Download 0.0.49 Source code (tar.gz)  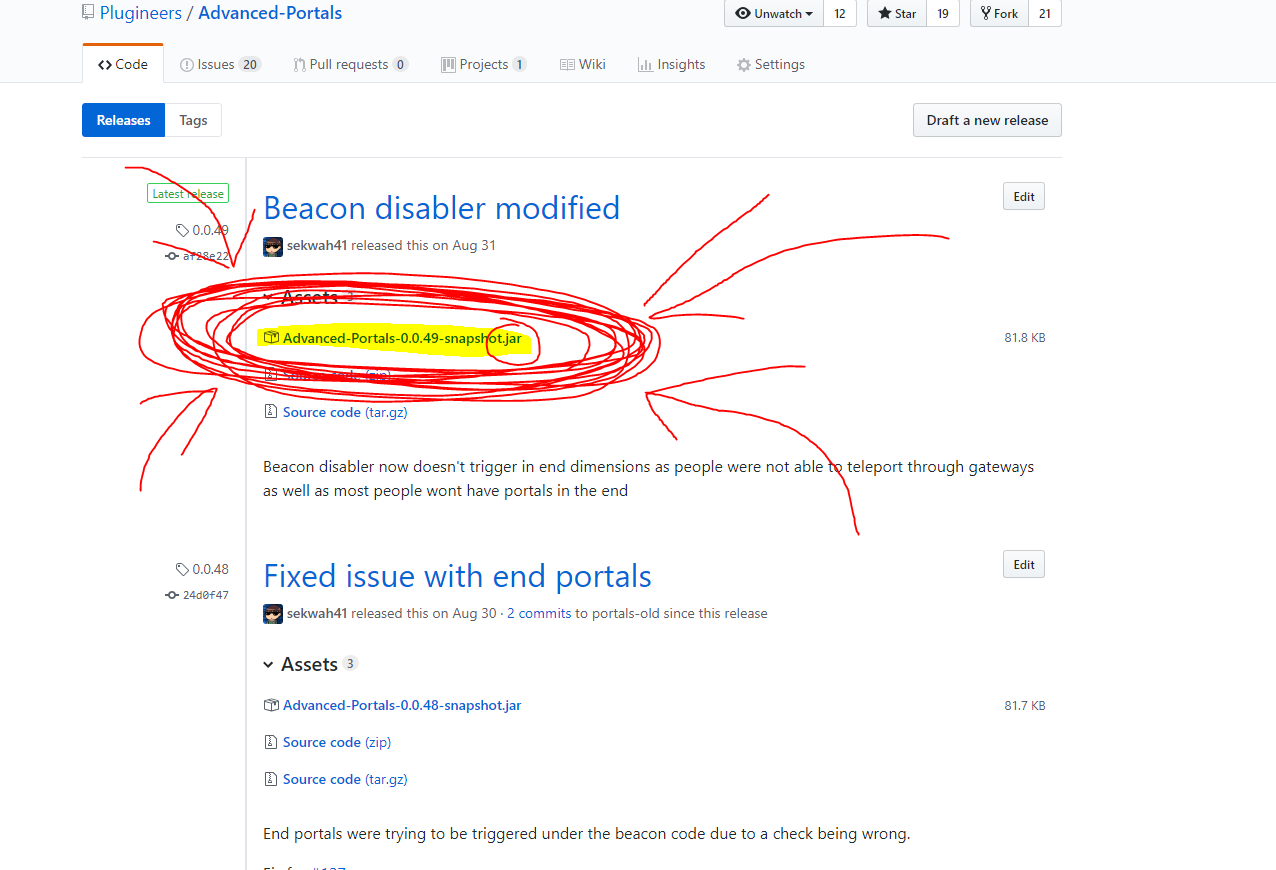tap(345, 412)
